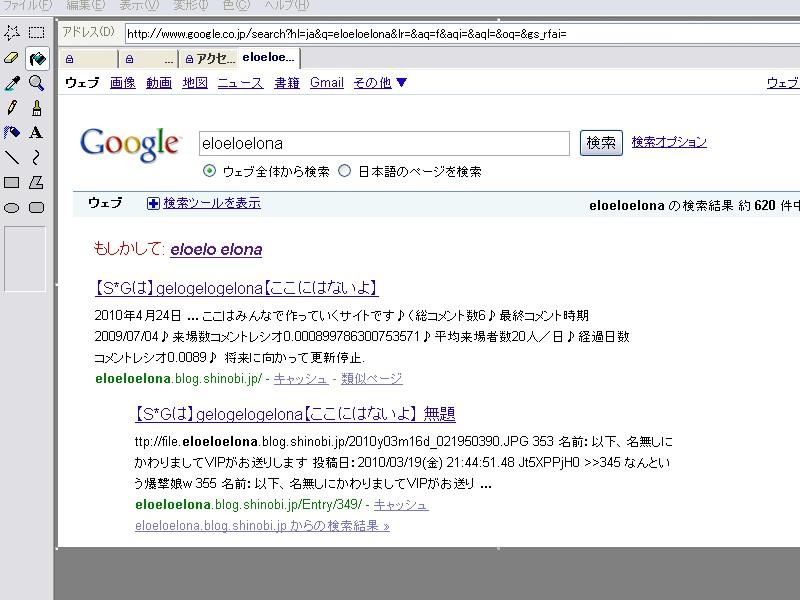Open the Gmail link
Screen dimensions: 800x600
tap(327, 83)
